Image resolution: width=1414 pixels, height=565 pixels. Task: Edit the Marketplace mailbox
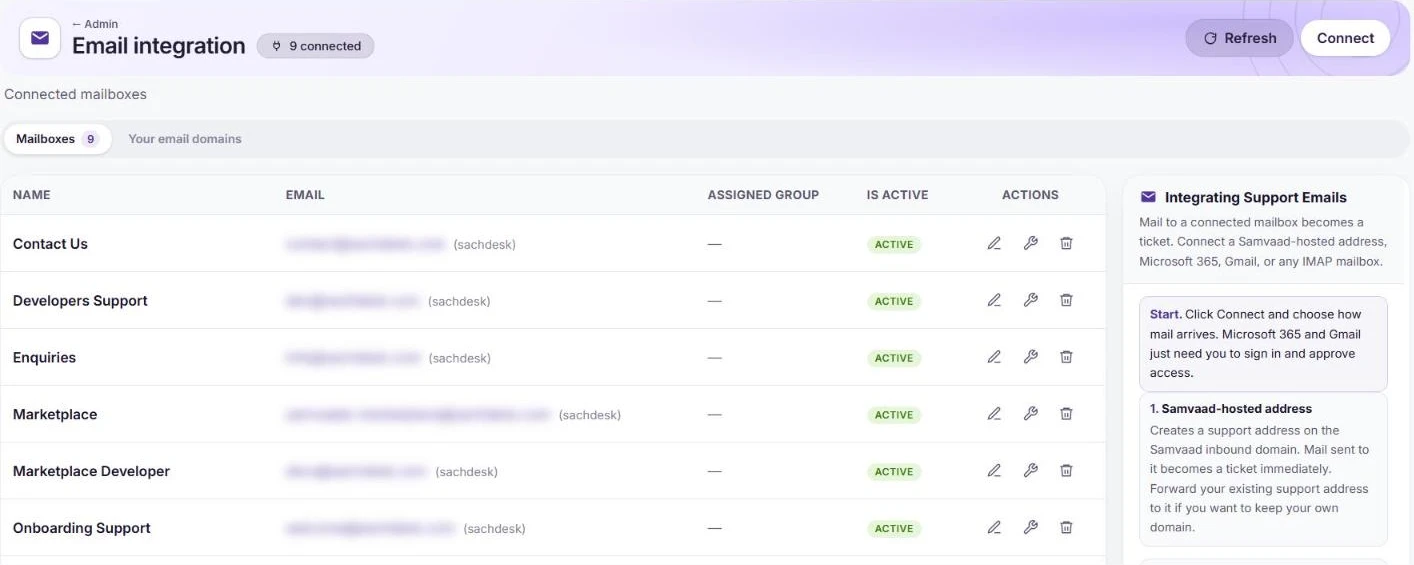994,414
